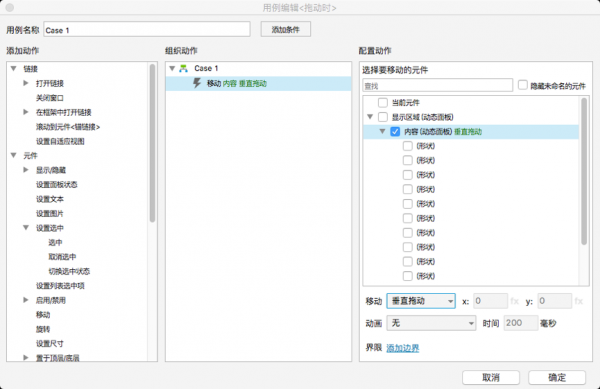Screen dimensions: 600x389
Task: Confirm with the 确定 button
Action: 557,378
